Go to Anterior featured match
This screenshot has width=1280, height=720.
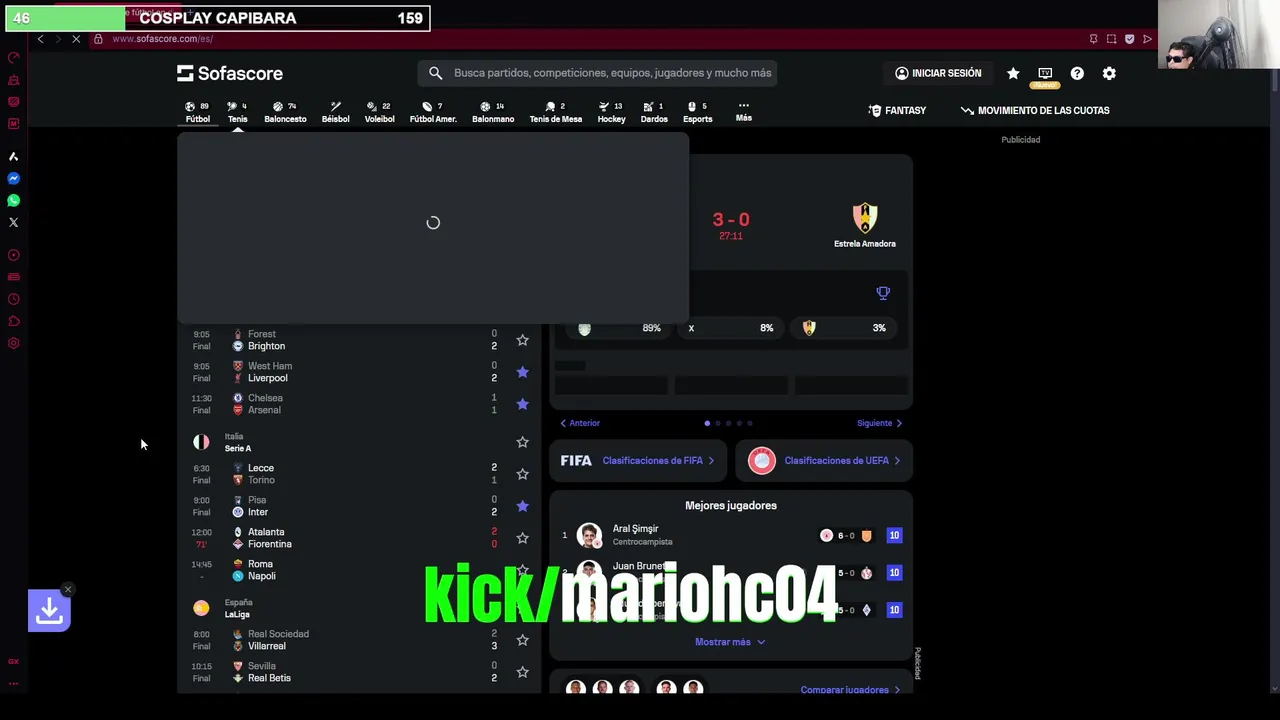580,423
